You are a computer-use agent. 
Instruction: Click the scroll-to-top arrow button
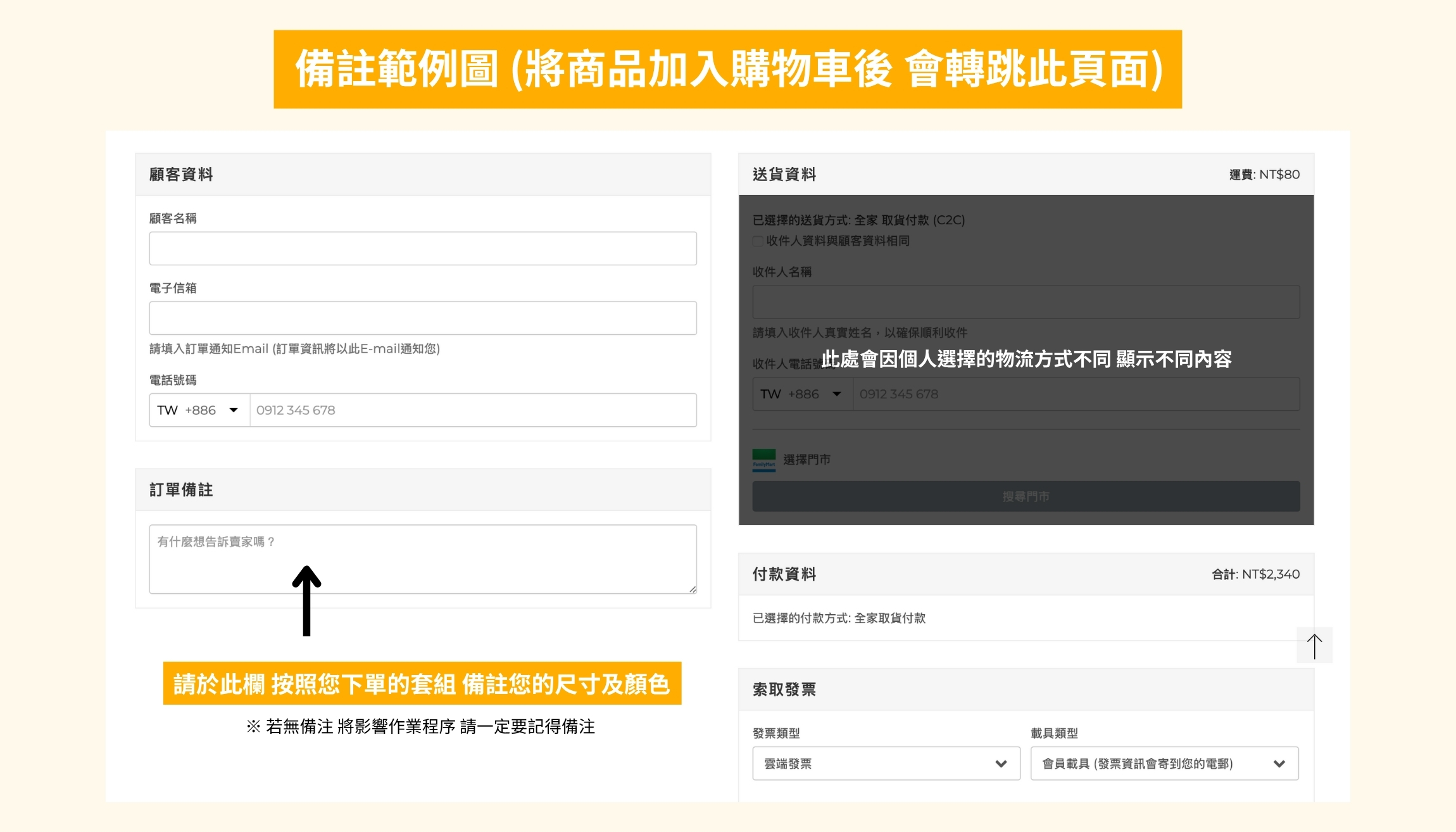[x=1314, y=645]
